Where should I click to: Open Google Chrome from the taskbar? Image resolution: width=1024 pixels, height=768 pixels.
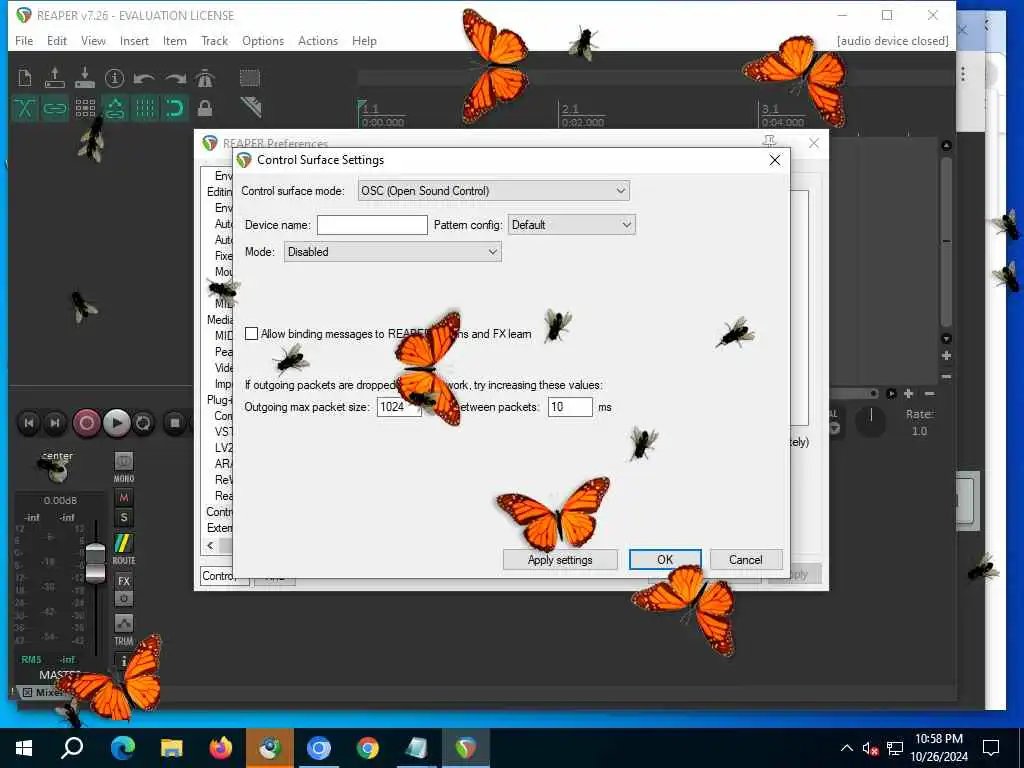click(368, 748)
